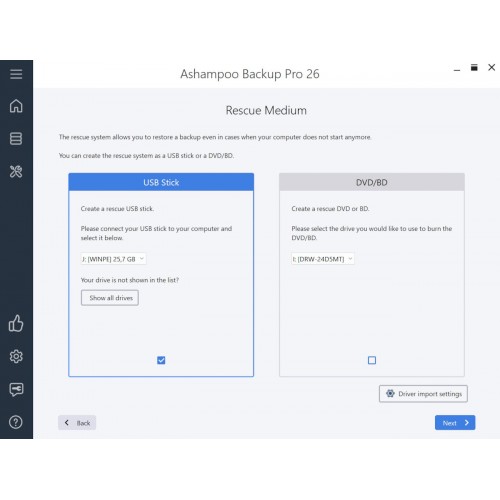500x500 pixels.
Task: Uncheck the USB Stick checkbox
Action: click(x=161, y=360)
